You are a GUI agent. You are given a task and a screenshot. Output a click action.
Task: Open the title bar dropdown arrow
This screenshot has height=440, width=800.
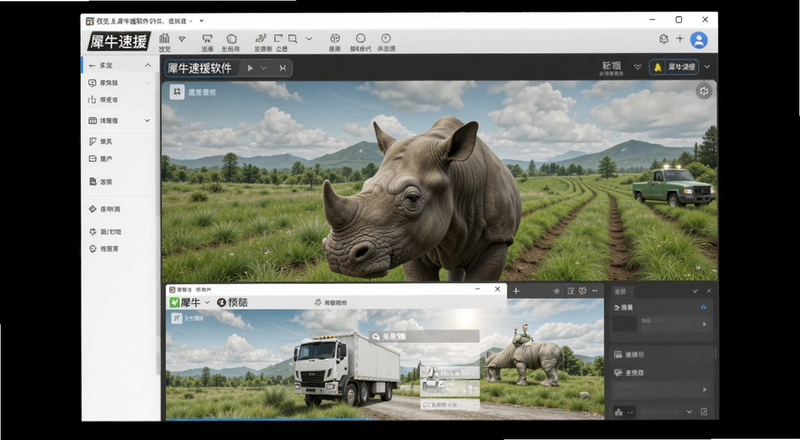click(202, 21)
